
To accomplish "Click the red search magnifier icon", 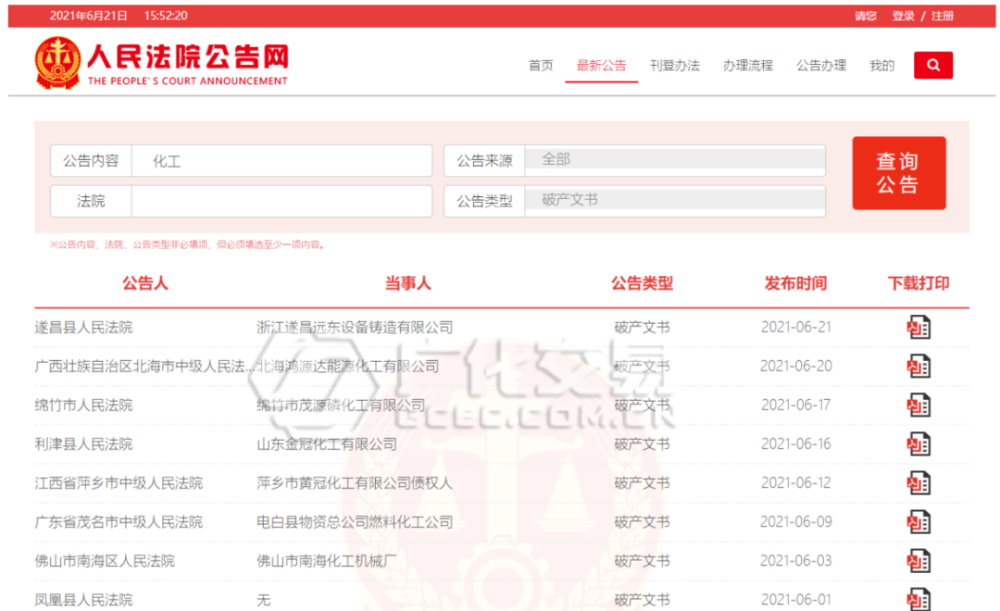I will click(x=933, y=65).
